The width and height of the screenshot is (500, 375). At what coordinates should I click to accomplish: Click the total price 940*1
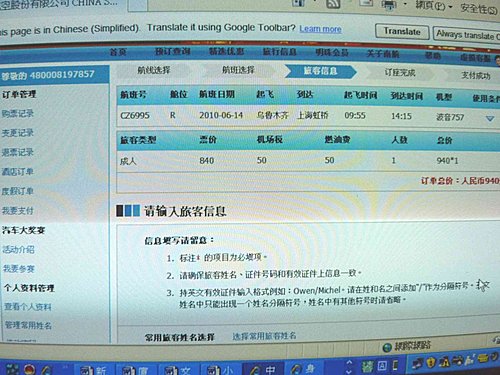(447, 161)
